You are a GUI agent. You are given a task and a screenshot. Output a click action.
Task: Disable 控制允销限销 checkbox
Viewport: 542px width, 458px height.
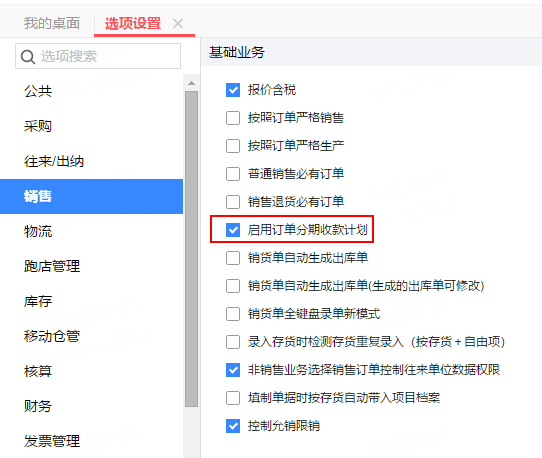(x=233, y=426)
